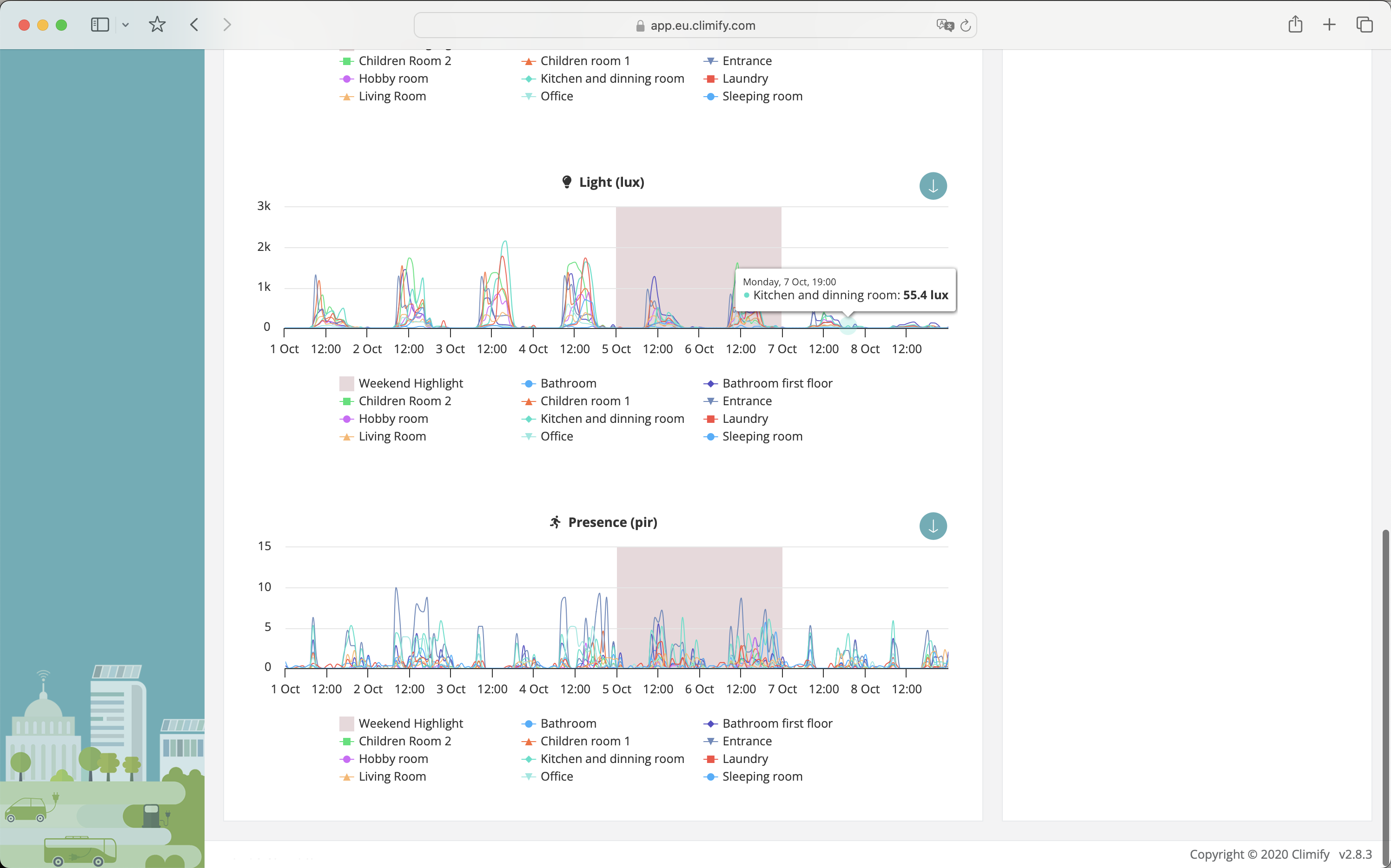1391x868 pixels.
Task: Click the app.eu.climify.com address field
Action: (695, 25)
